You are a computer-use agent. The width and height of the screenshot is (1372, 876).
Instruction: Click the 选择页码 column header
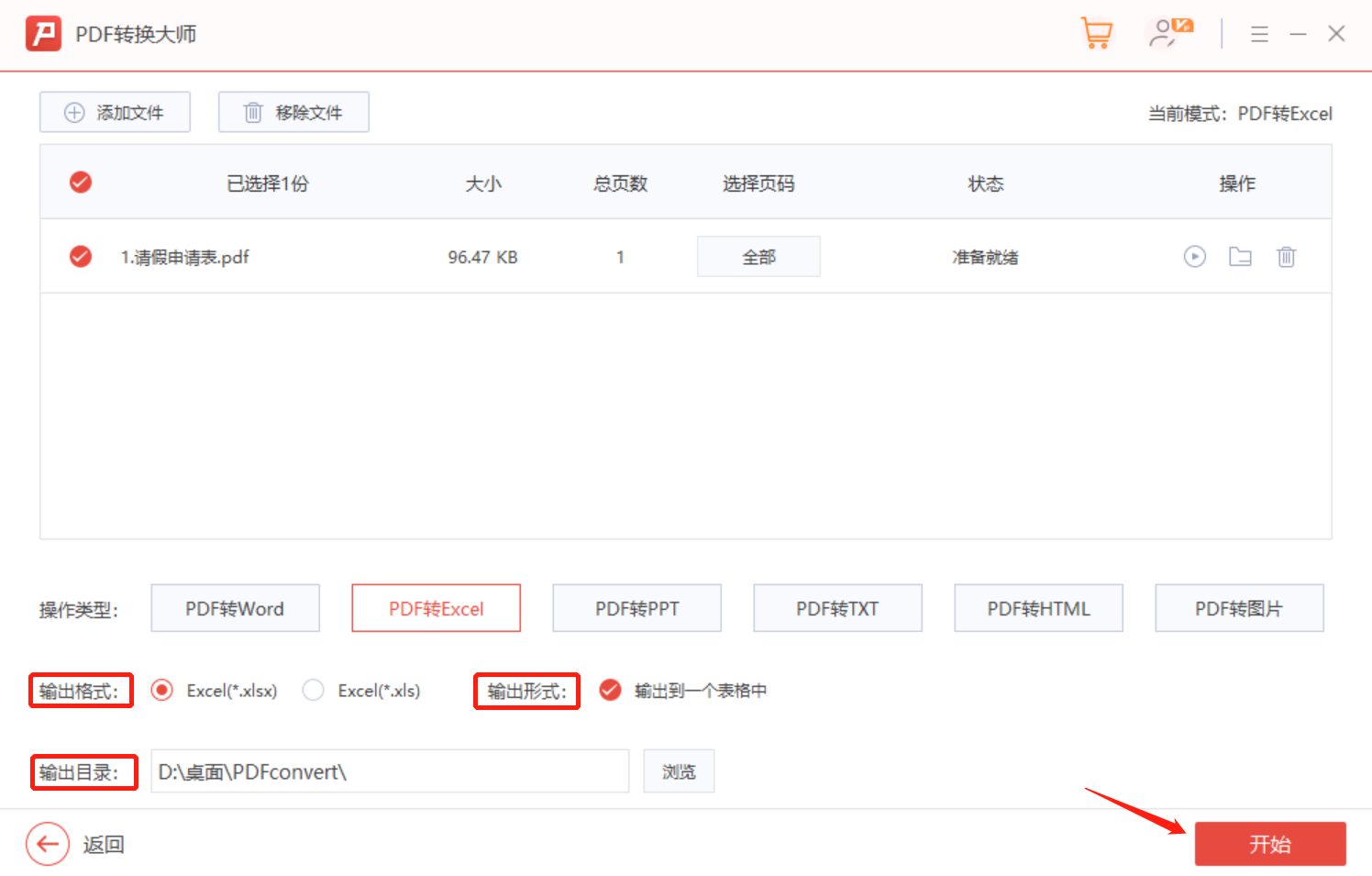[x=758, y=183]
